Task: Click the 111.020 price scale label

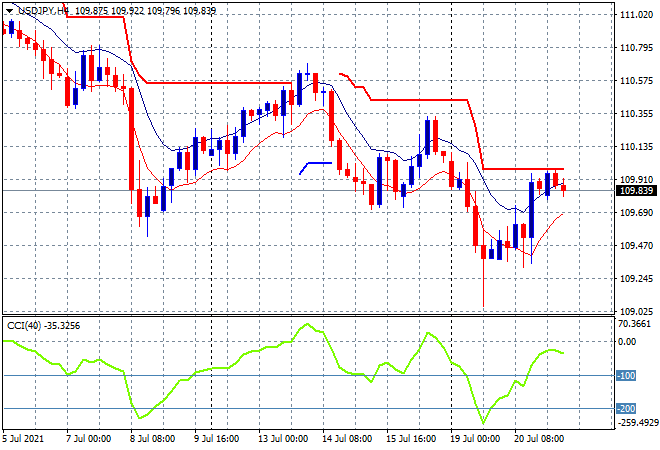Action: tap(636, 15)
